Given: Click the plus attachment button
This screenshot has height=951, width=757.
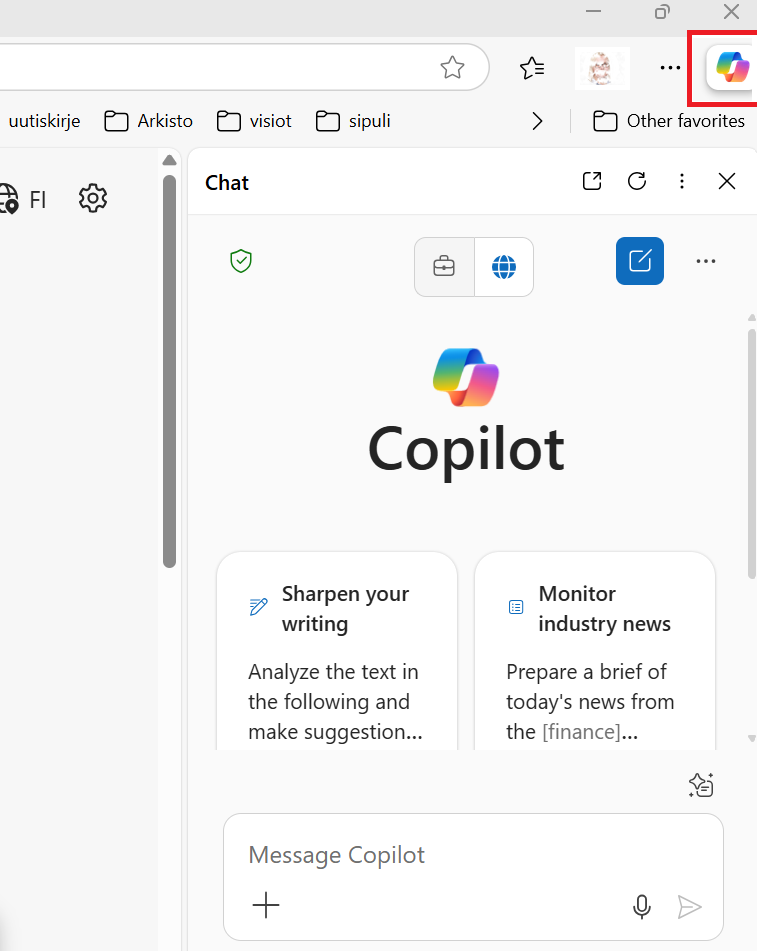Looking at the screenshot, I should [266, 906].
